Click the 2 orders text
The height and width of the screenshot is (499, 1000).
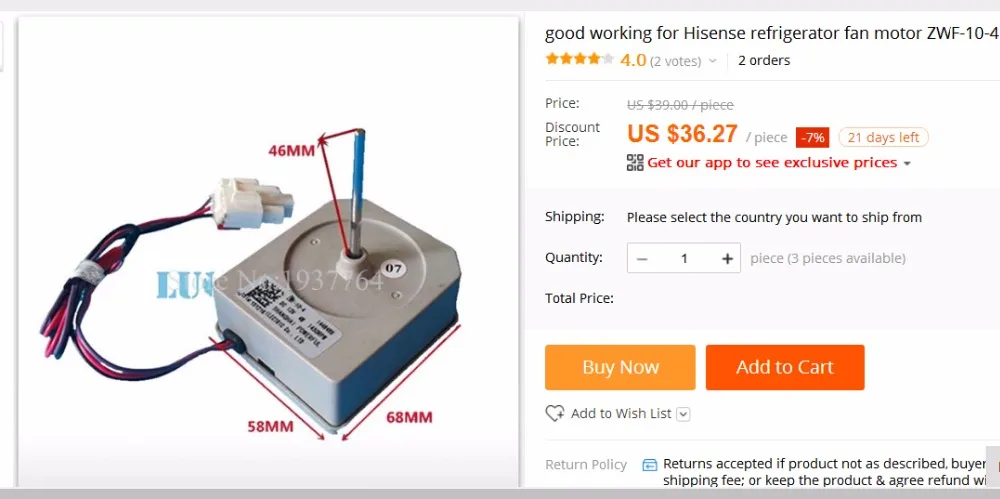[x=764, y=61]
